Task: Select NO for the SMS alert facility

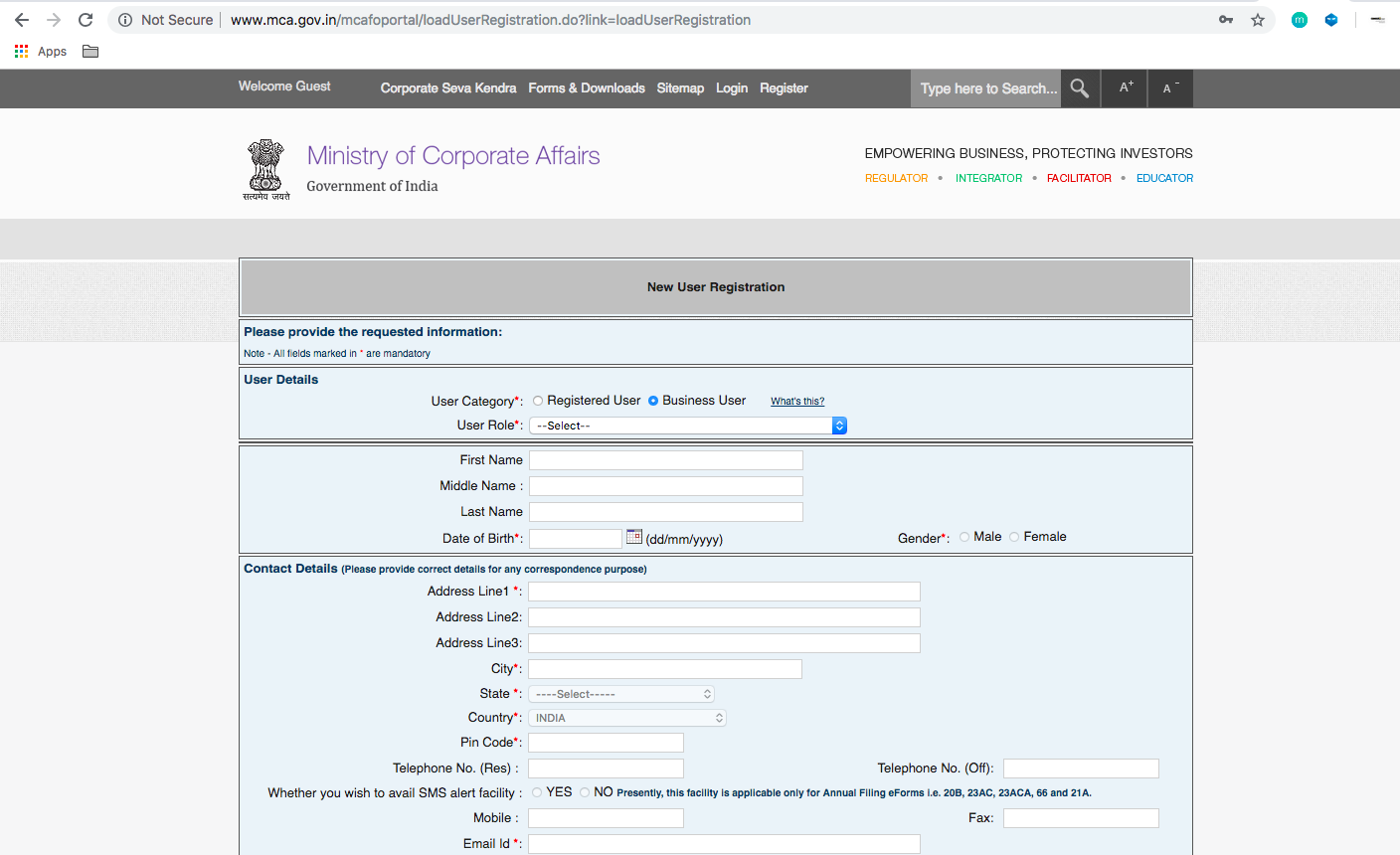Action: pos(585,792)
